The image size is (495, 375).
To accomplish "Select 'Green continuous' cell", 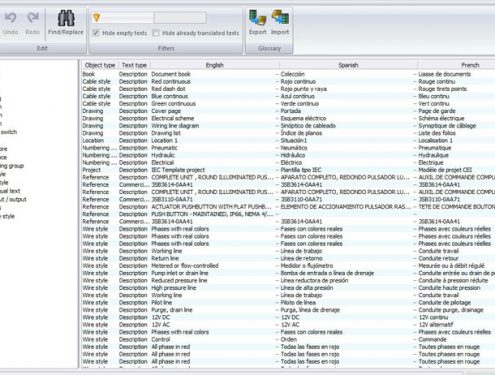I will [x=174, y=104].
